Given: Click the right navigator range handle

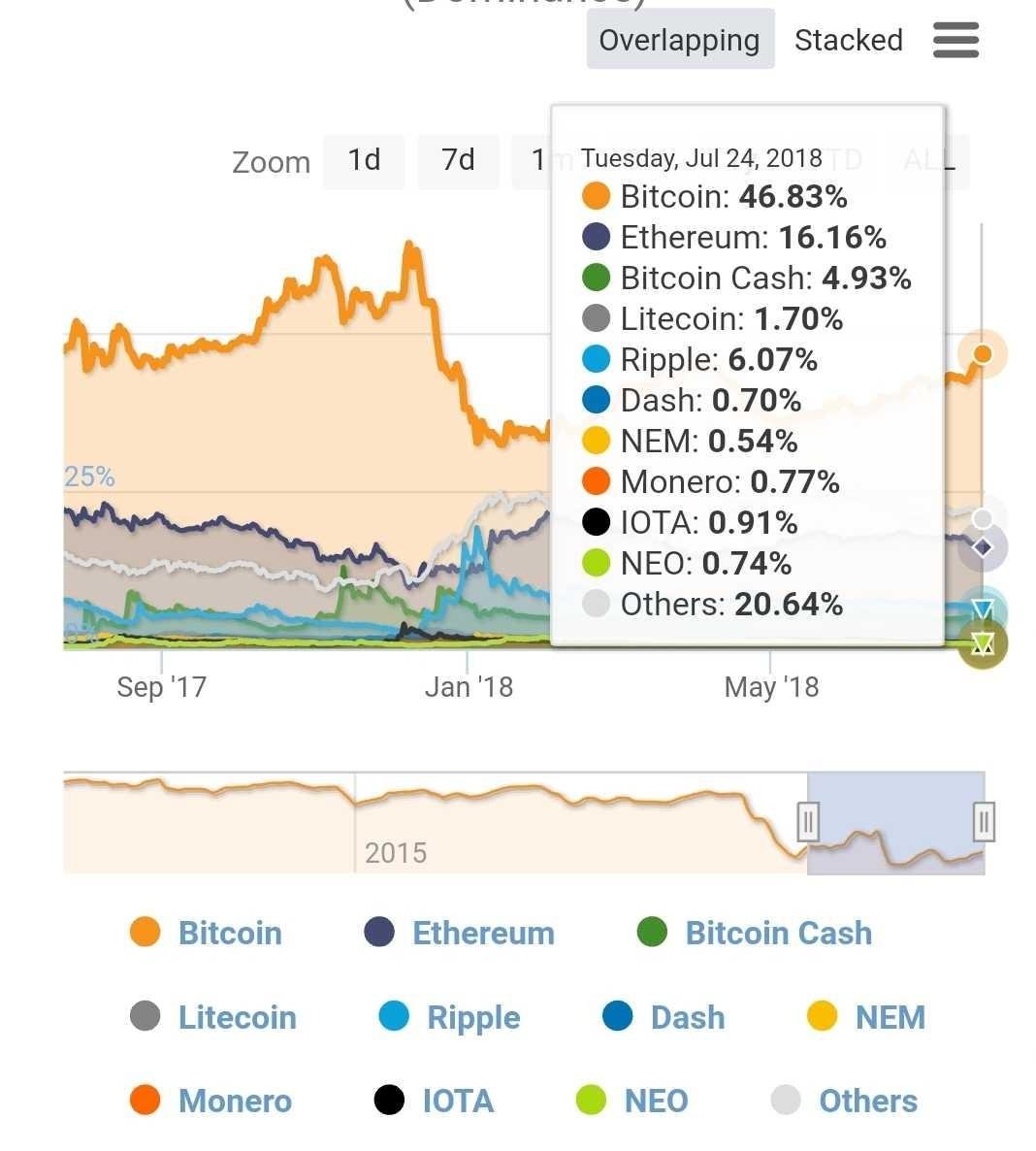Looking at the screenshot, I should (984, 821).
